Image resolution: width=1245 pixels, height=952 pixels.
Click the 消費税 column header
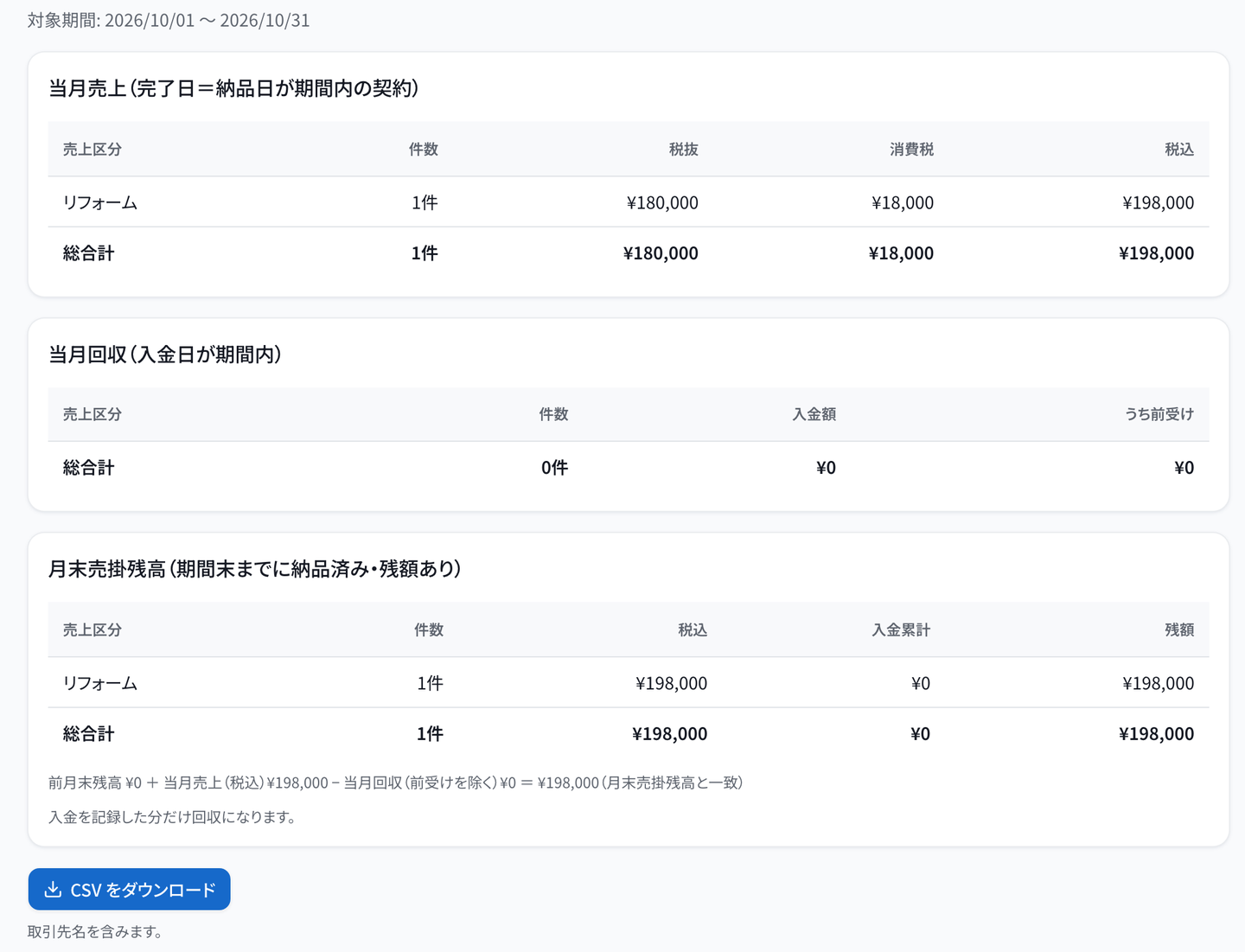coord(911,149)
